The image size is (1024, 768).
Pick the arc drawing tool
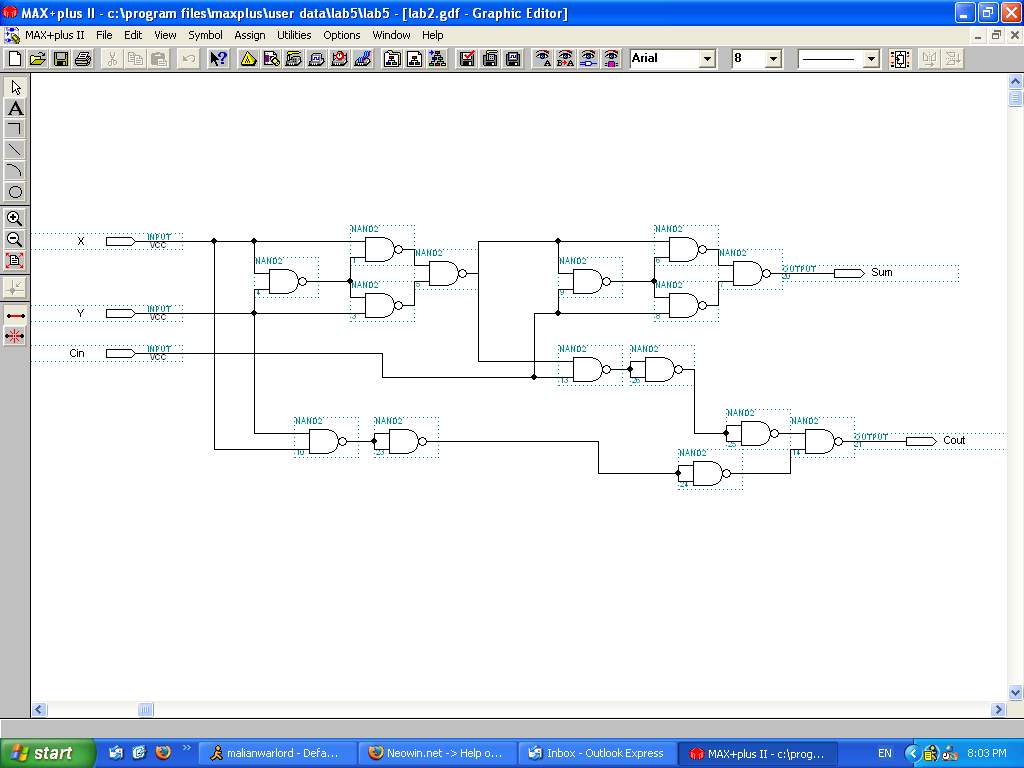tap(15, 171)
